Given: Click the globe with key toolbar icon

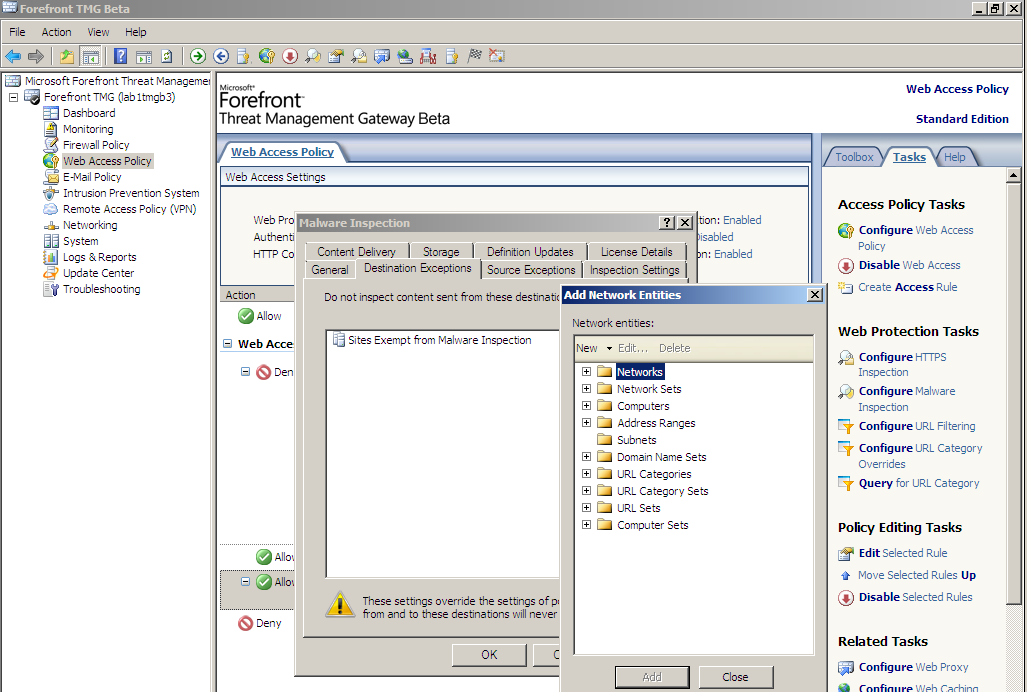Looking at the screenshot, I should (267, 56).
